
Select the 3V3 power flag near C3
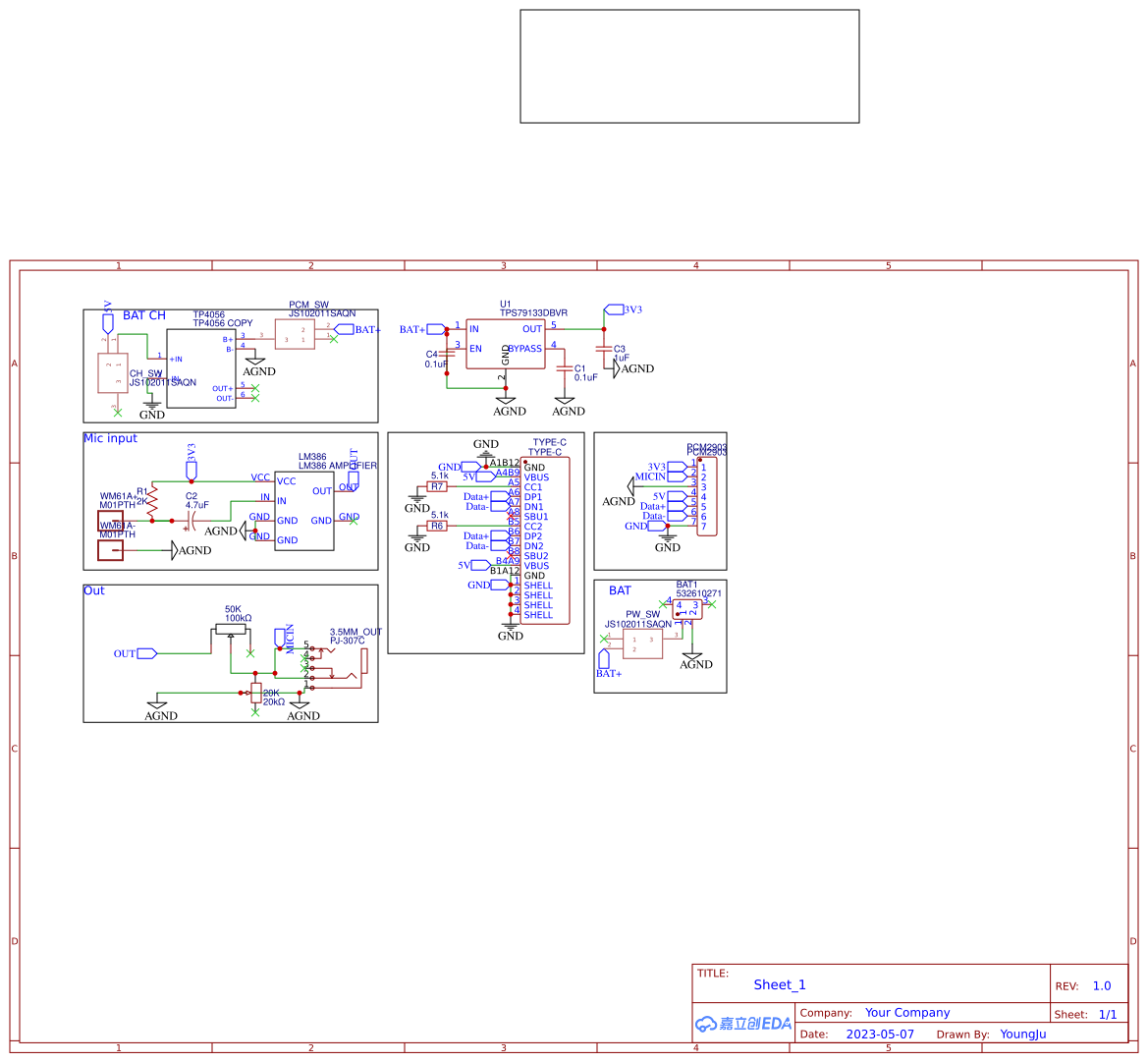[616, 308]
